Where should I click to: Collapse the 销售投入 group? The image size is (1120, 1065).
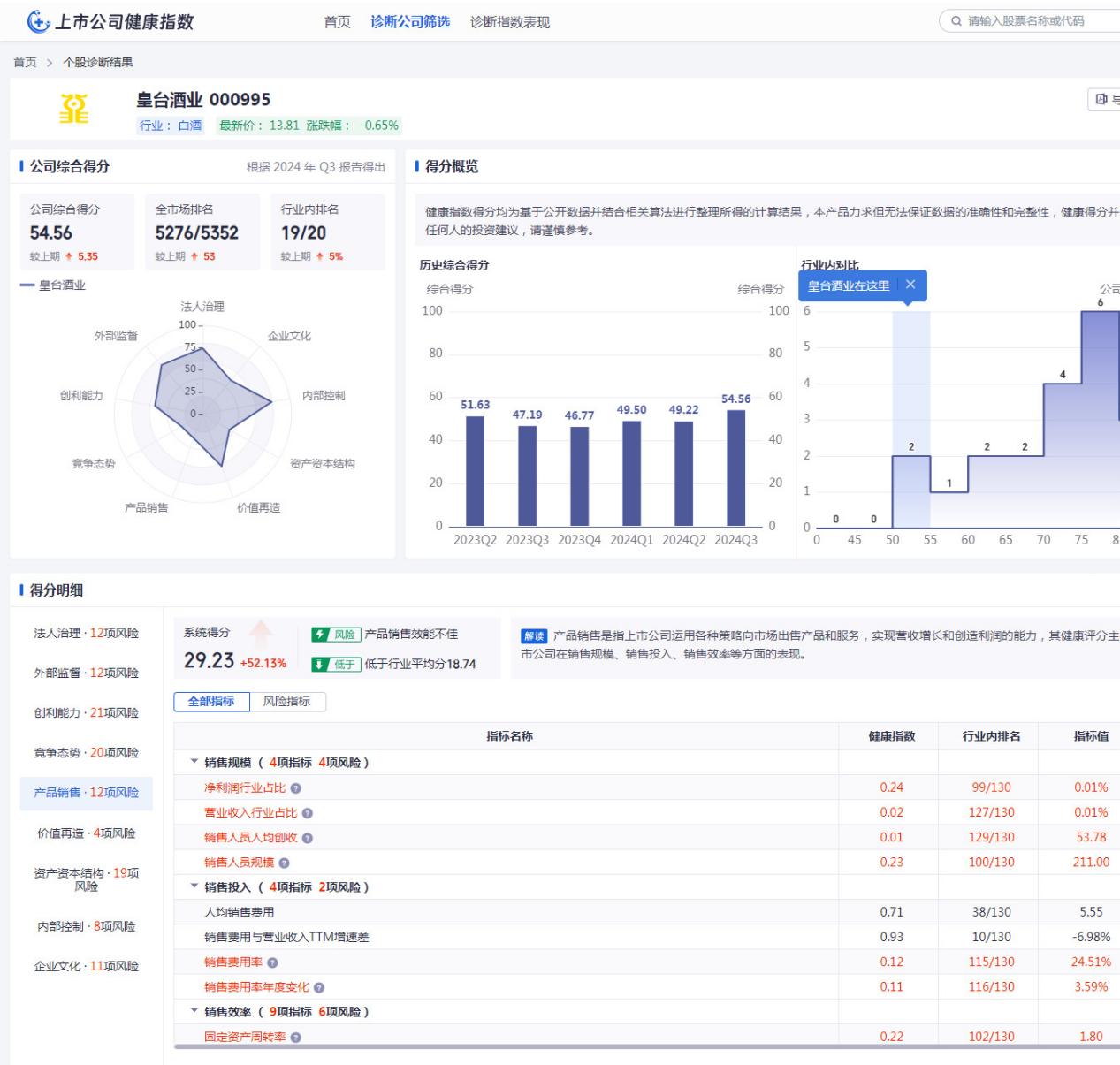point(194,886)
